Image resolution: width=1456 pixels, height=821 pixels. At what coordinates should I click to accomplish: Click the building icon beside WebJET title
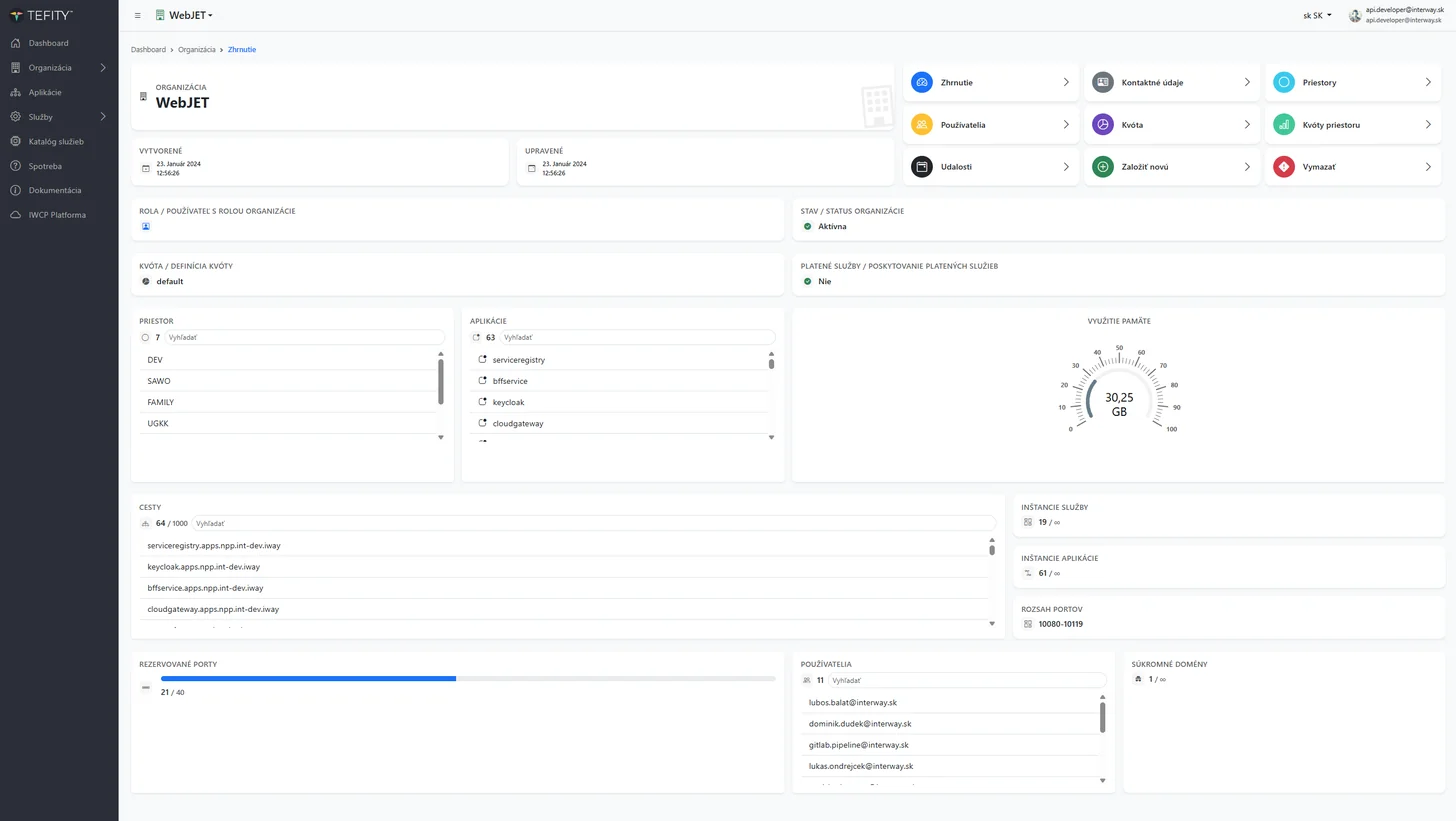pyautogui.click(x=144, y=97)
